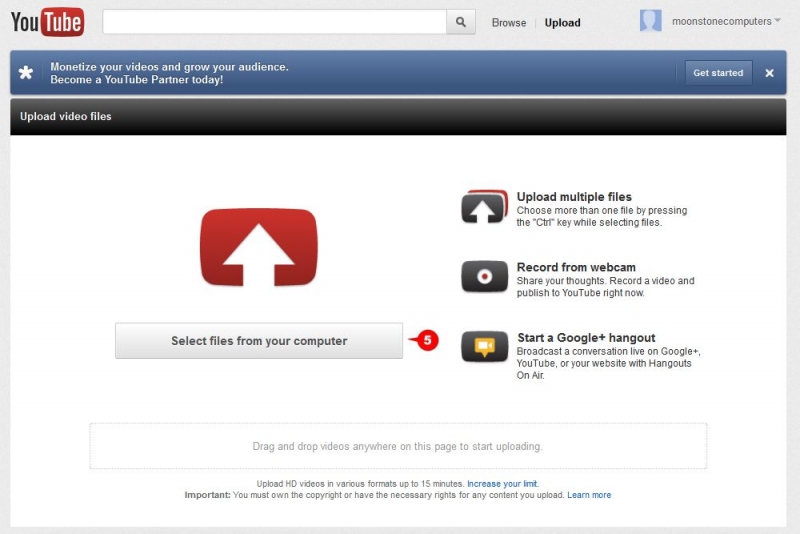Dismiss the monetize banner with X
Screen dimensions: 800x534
pos(769,73)
